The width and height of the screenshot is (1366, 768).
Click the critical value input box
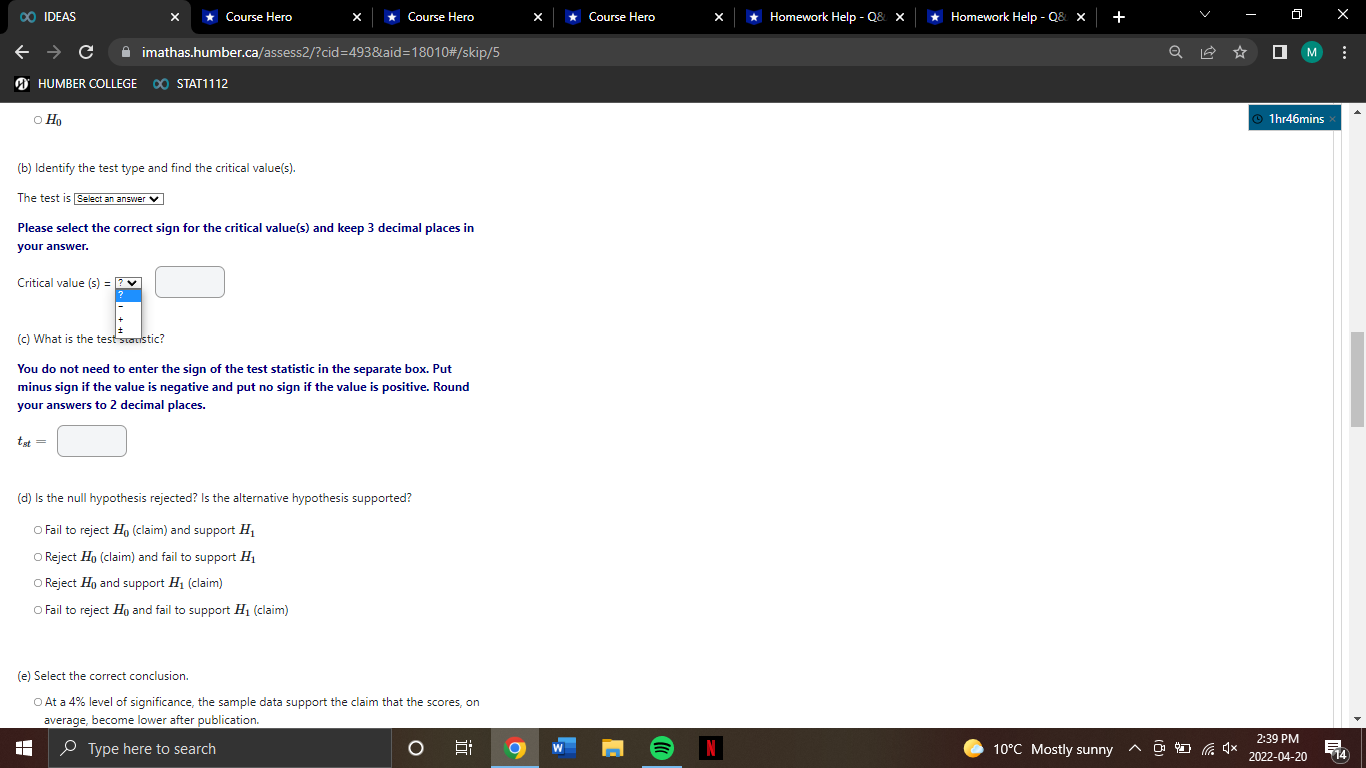[190, 282]
